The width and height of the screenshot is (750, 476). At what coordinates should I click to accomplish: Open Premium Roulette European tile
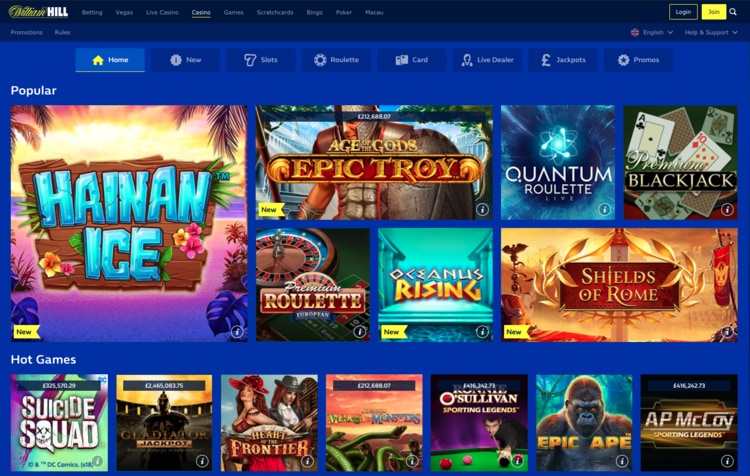click(313, 285)
